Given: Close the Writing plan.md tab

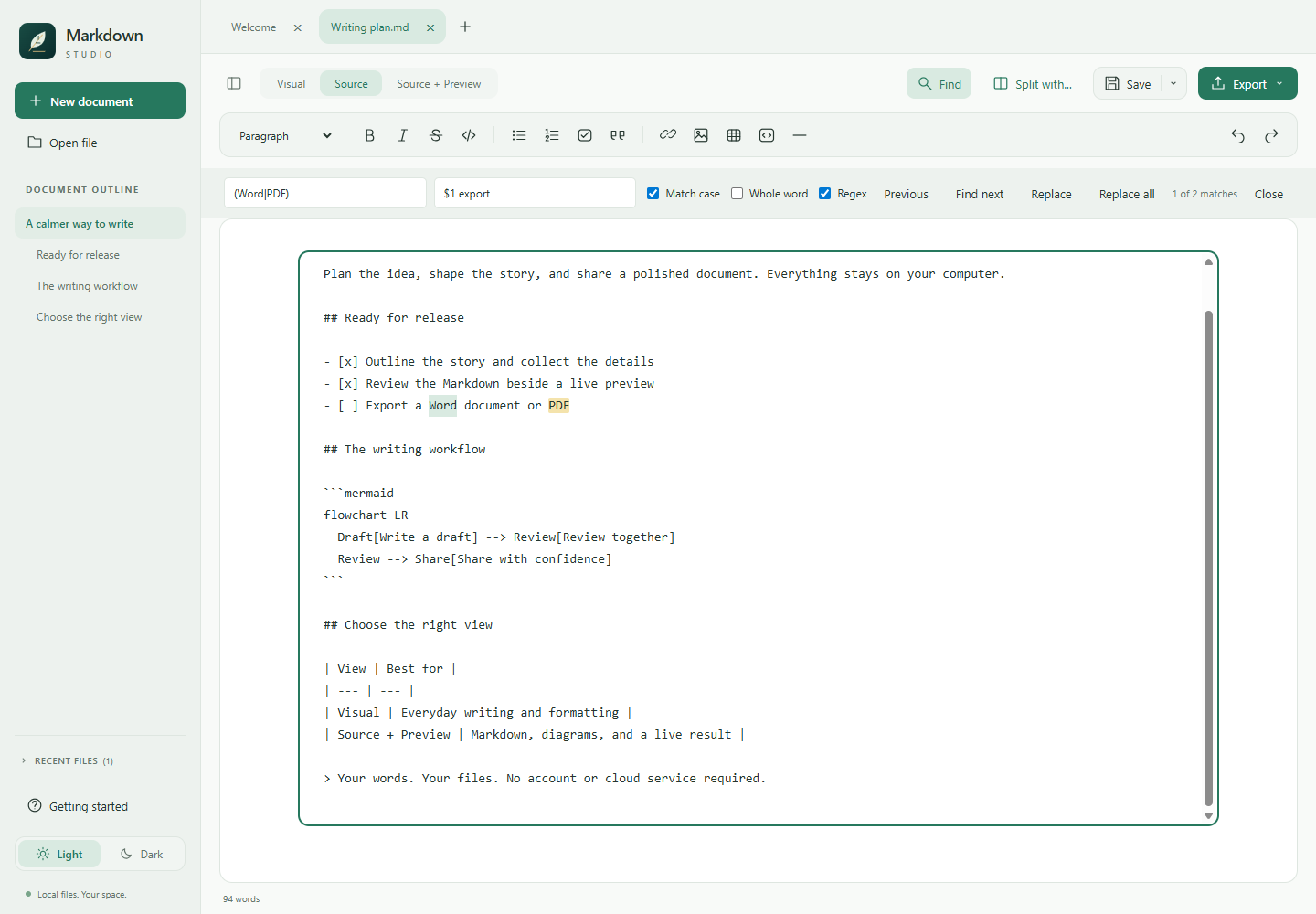Looking at the screenshot, I should click(430, 27).
